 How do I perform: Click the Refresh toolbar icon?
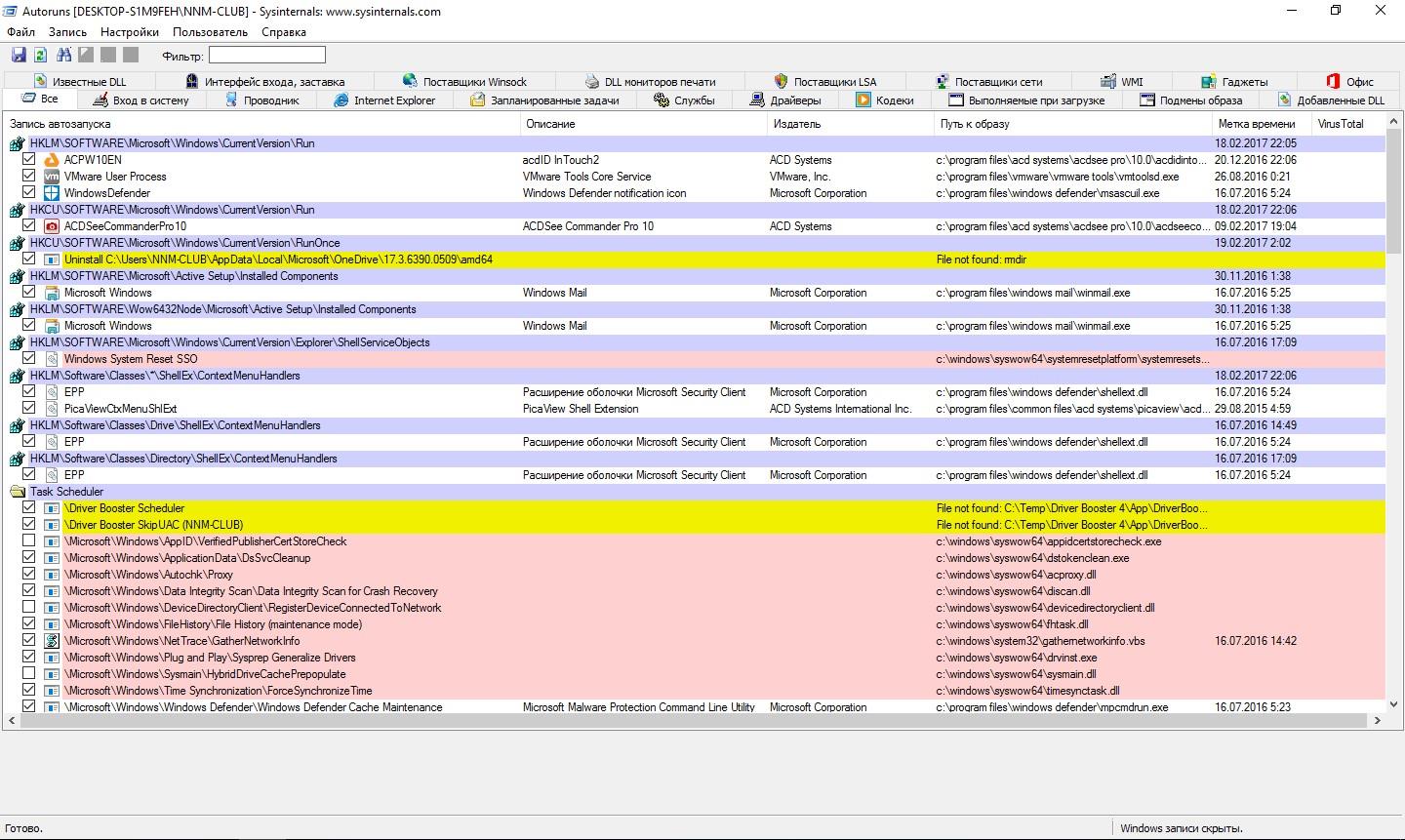(40, 56)
